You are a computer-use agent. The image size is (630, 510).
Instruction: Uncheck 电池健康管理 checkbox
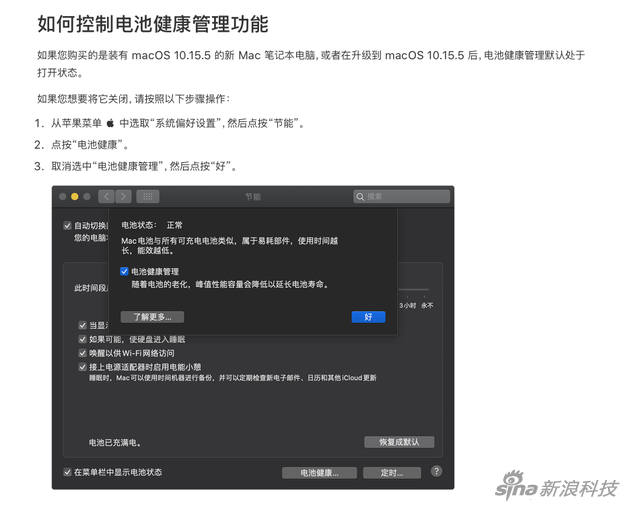[x=124, y=272]
